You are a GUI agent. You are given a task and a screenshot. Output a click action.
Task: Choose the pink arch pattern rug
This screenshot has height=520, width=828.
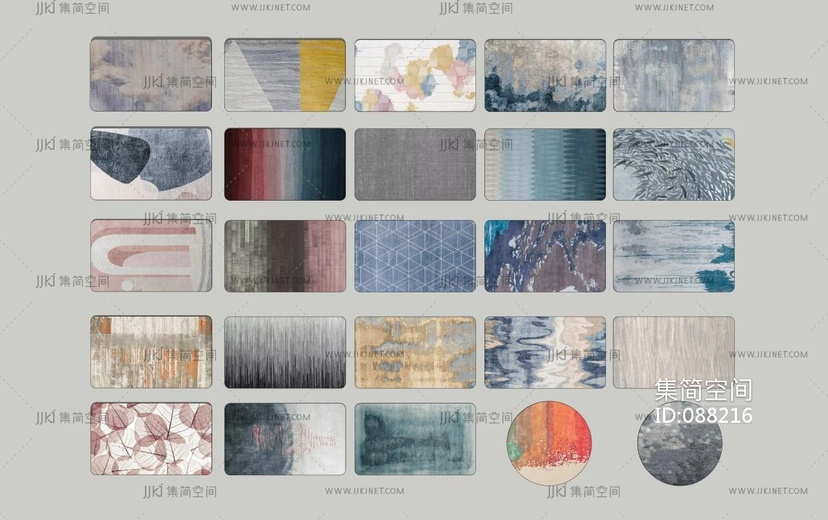151,255
